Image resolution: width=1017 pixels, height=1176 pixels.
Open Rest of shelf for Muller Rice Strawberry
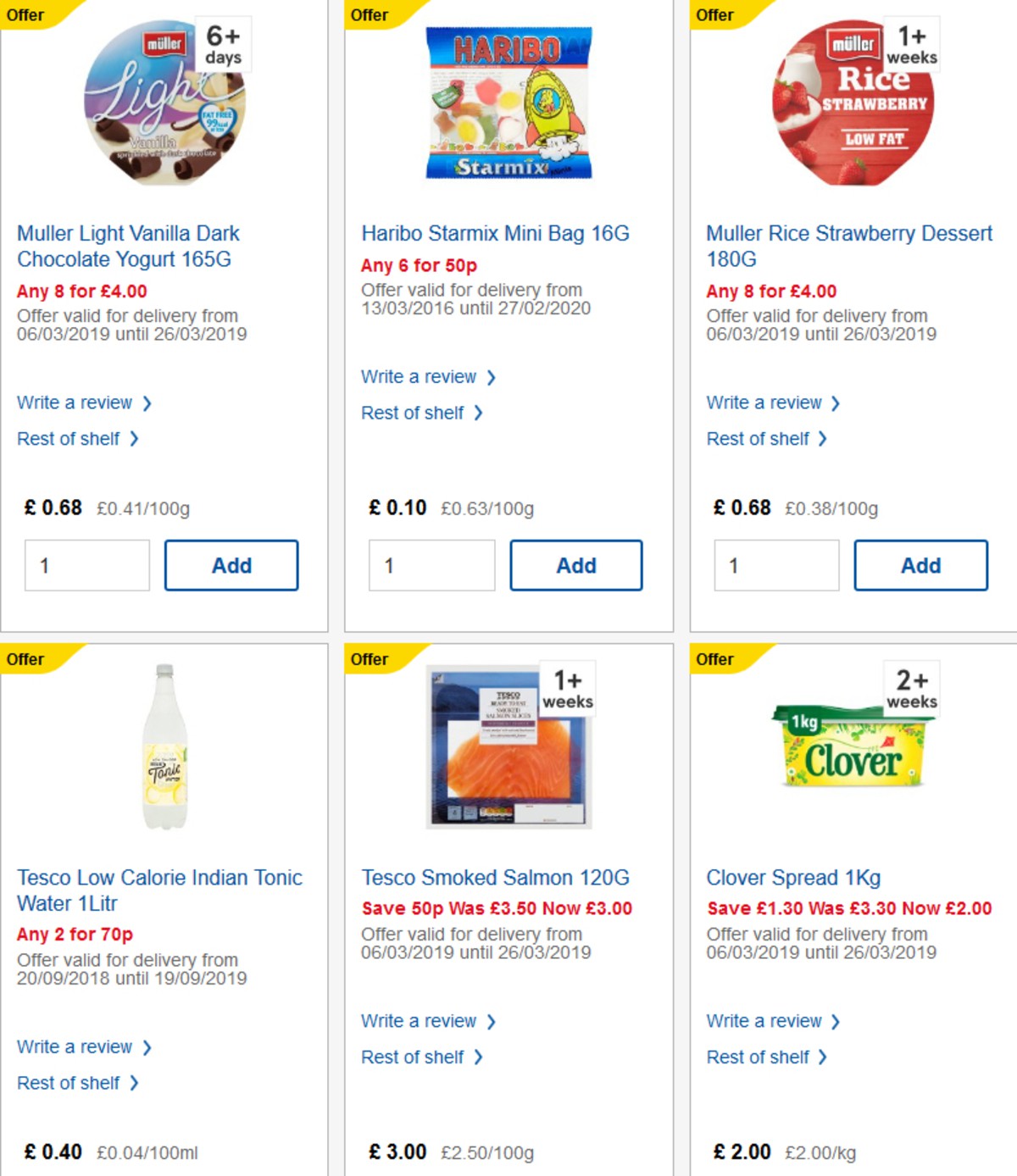[x=759, y=438]
